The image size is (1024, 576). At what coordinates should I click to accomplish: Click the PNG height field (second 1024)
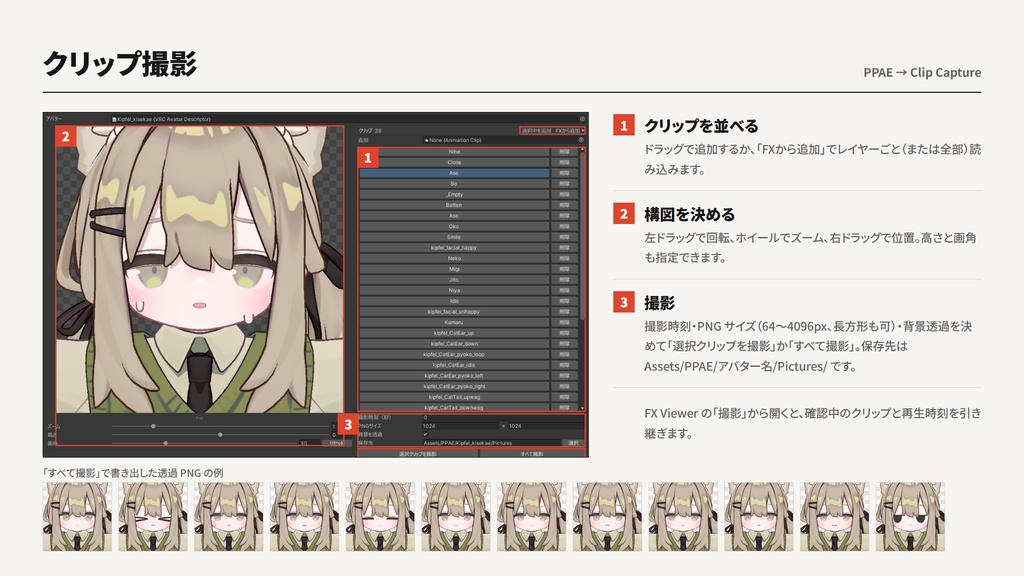[545, 426]
